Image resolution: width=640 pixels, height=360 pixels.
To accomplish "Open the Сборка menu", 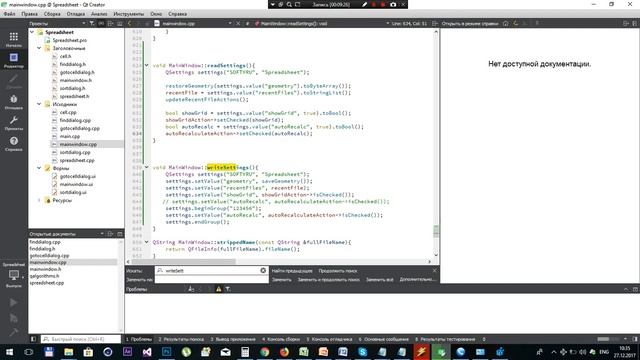I will (x=52, y=14).
